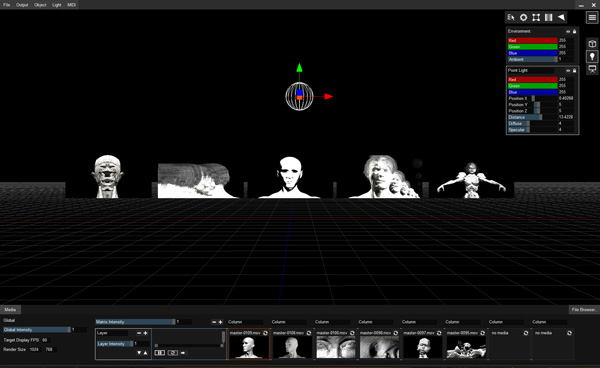
Task: Switch to the object cube panel
Action: tap(592, 44)
